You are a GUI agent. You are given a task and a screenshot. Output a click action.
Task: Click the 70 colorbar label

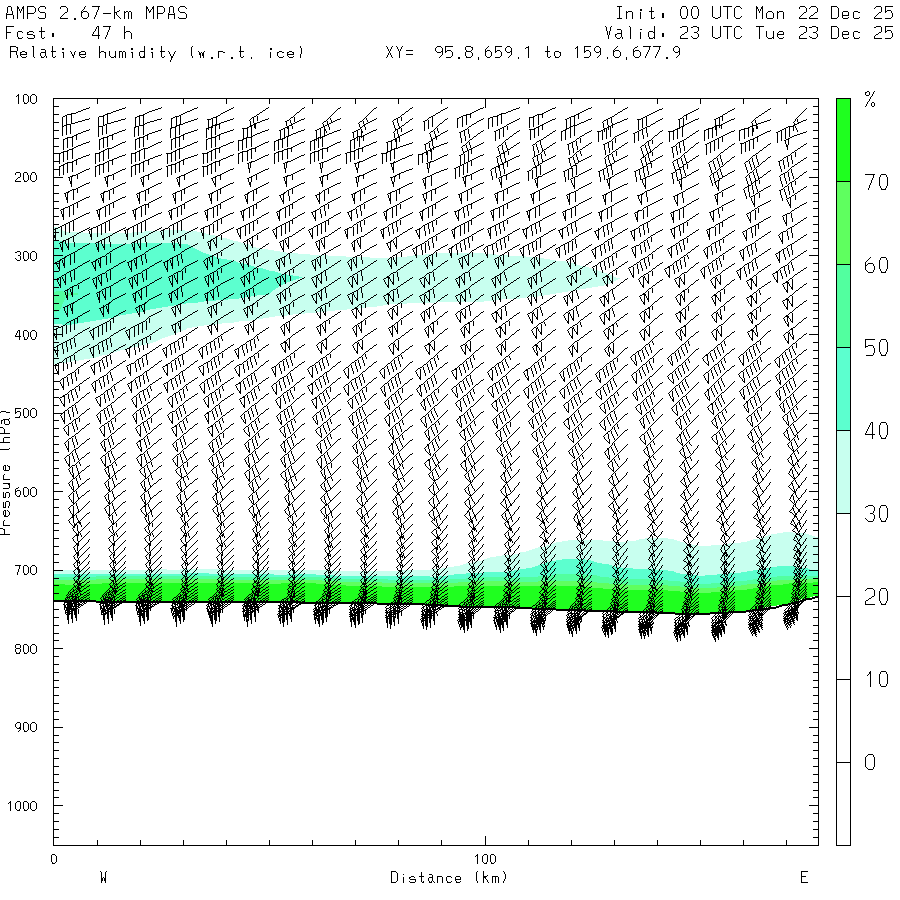pos(876,183)
